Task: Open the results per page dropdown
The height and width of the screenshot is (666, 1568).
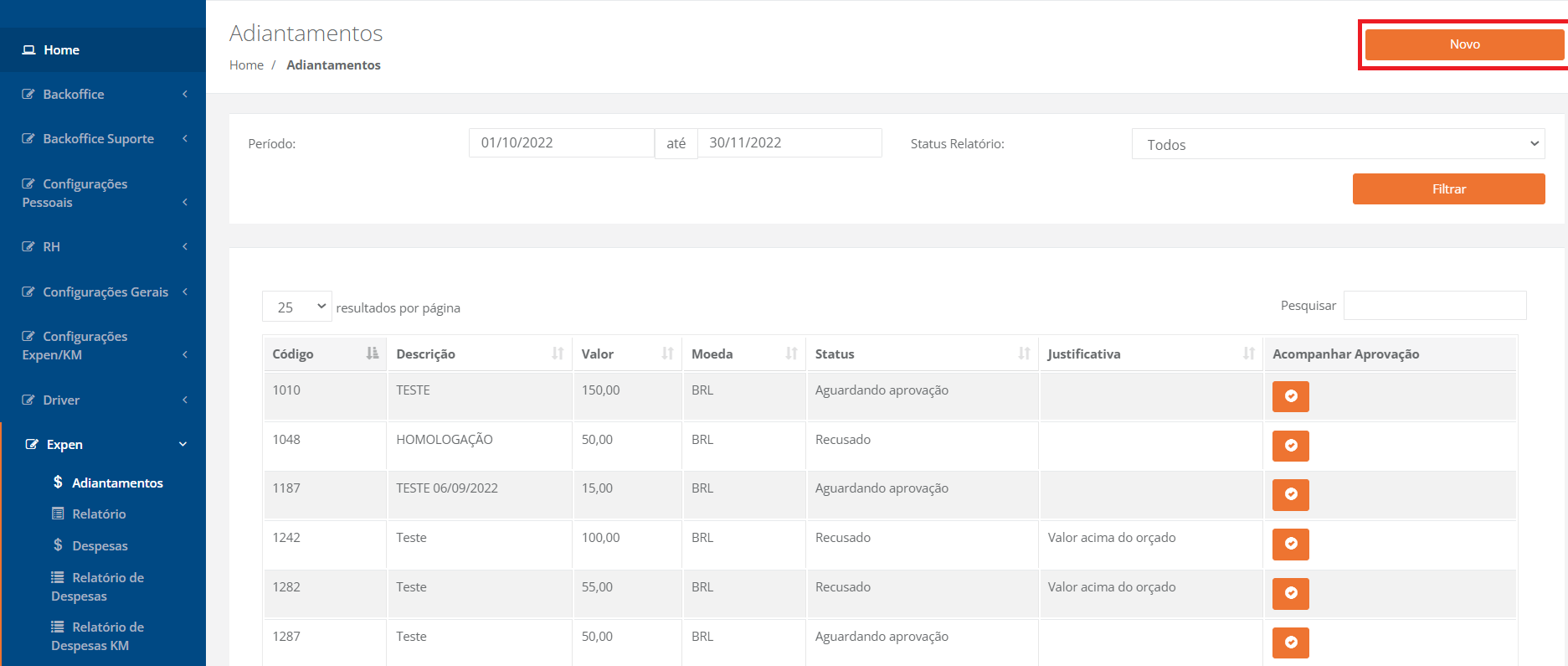Action: pos(297,307)
